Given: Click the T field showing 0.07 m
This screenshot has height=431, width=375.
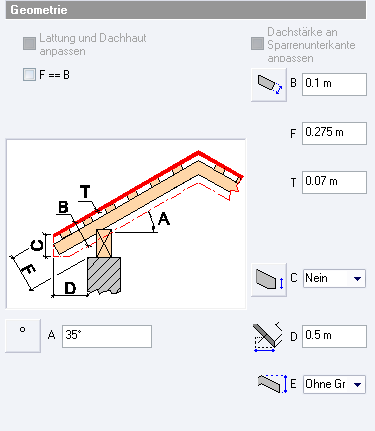Looking at the screenshot, I should (x=334, y=182).
